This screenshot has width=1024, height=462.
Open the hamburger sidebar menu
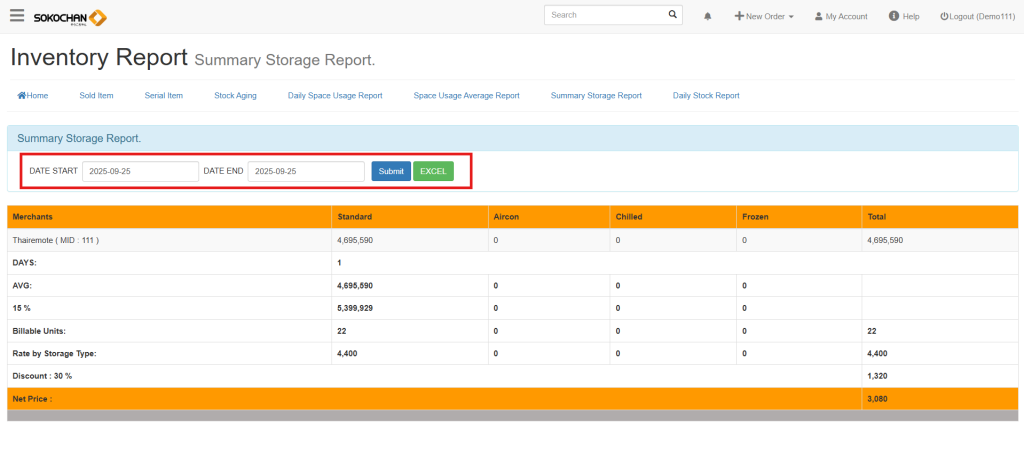coord(17,16)
